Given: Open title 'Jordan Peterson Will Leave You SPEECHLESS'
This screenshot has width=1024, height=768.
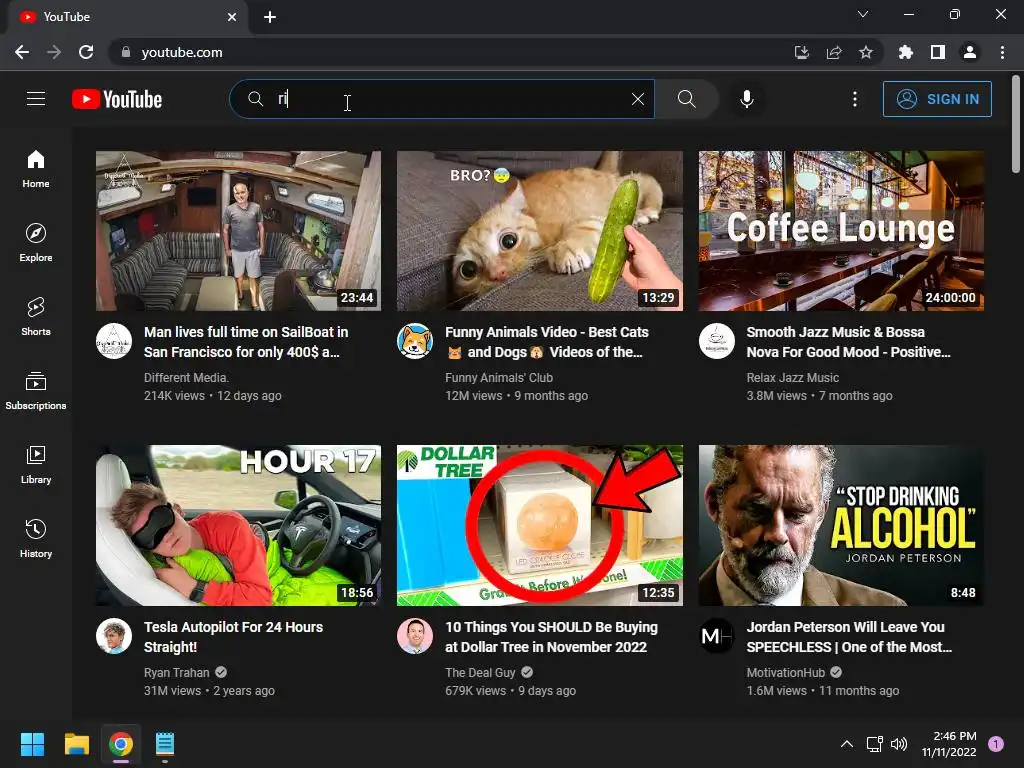Looking at the screenshot, I should tap(849, 637).
